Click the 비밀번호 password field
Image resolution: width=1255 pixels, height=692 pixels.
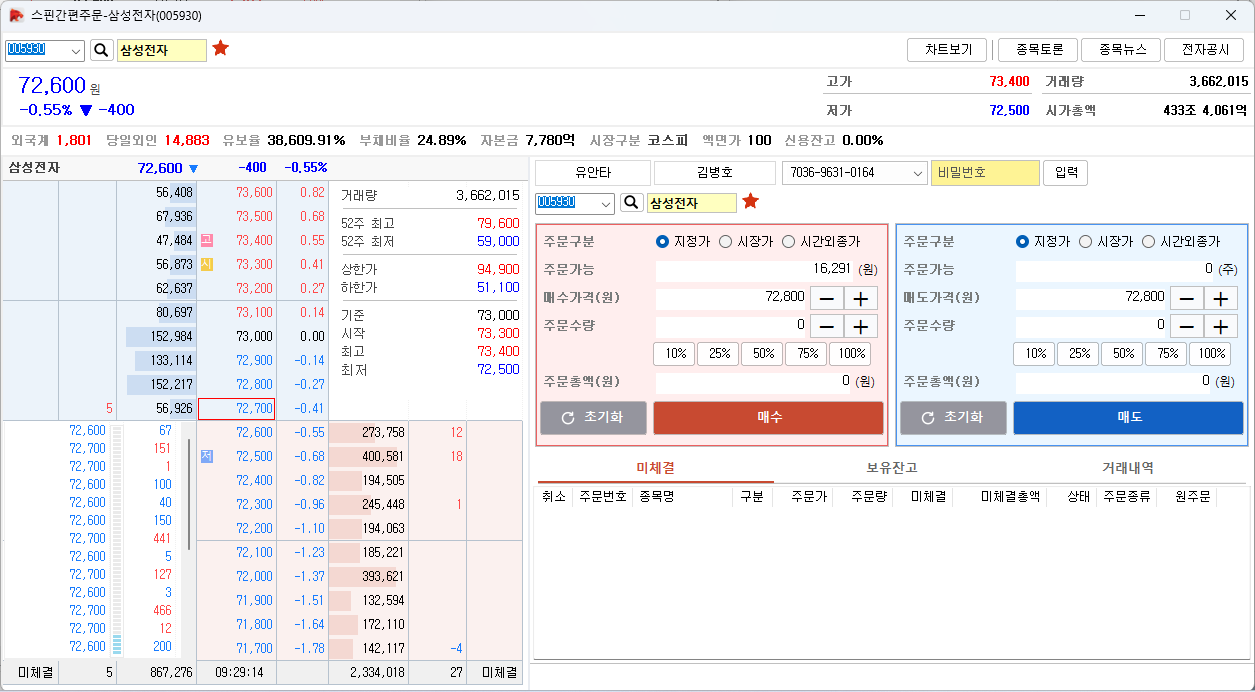(985, 173)
